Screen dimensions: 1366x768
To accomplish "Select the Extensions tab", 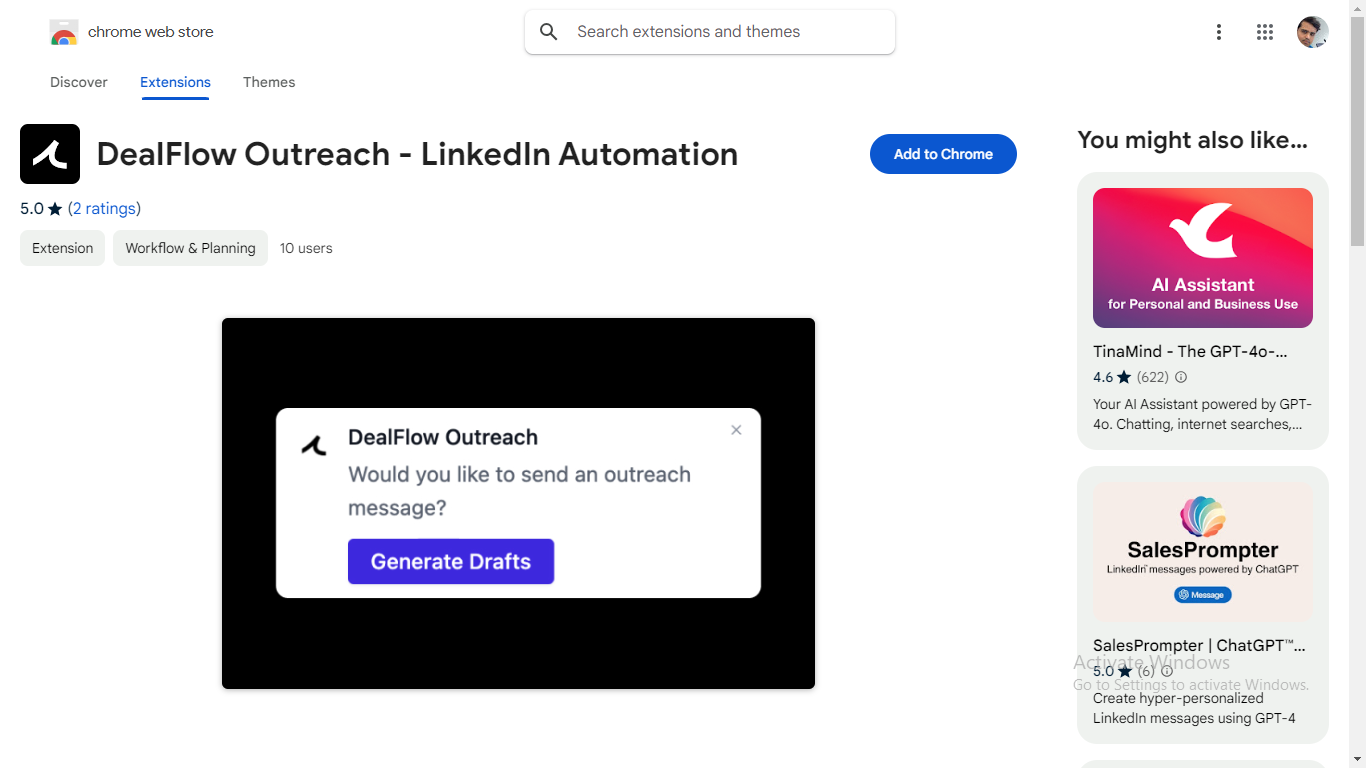I will click(x=175, y=82).
